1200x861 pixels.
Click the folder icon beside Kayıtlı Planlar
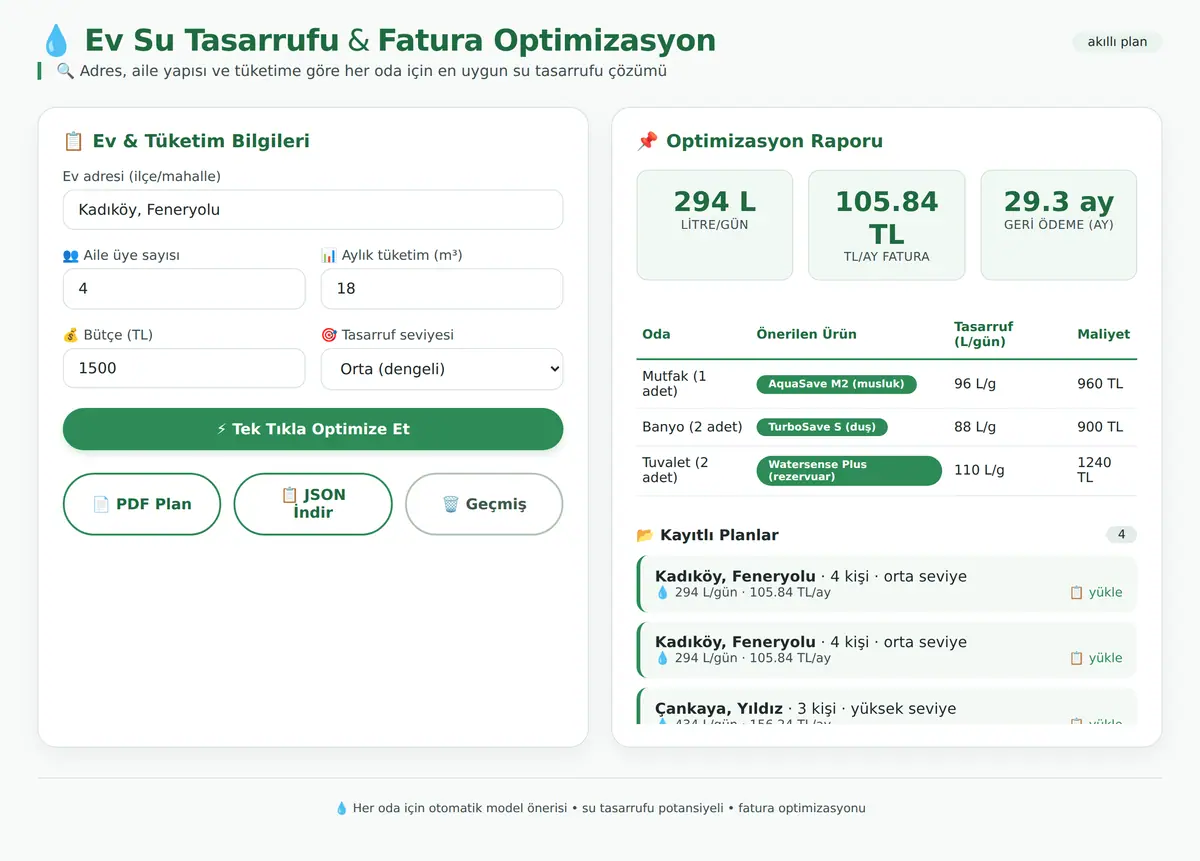coord(645,535)
